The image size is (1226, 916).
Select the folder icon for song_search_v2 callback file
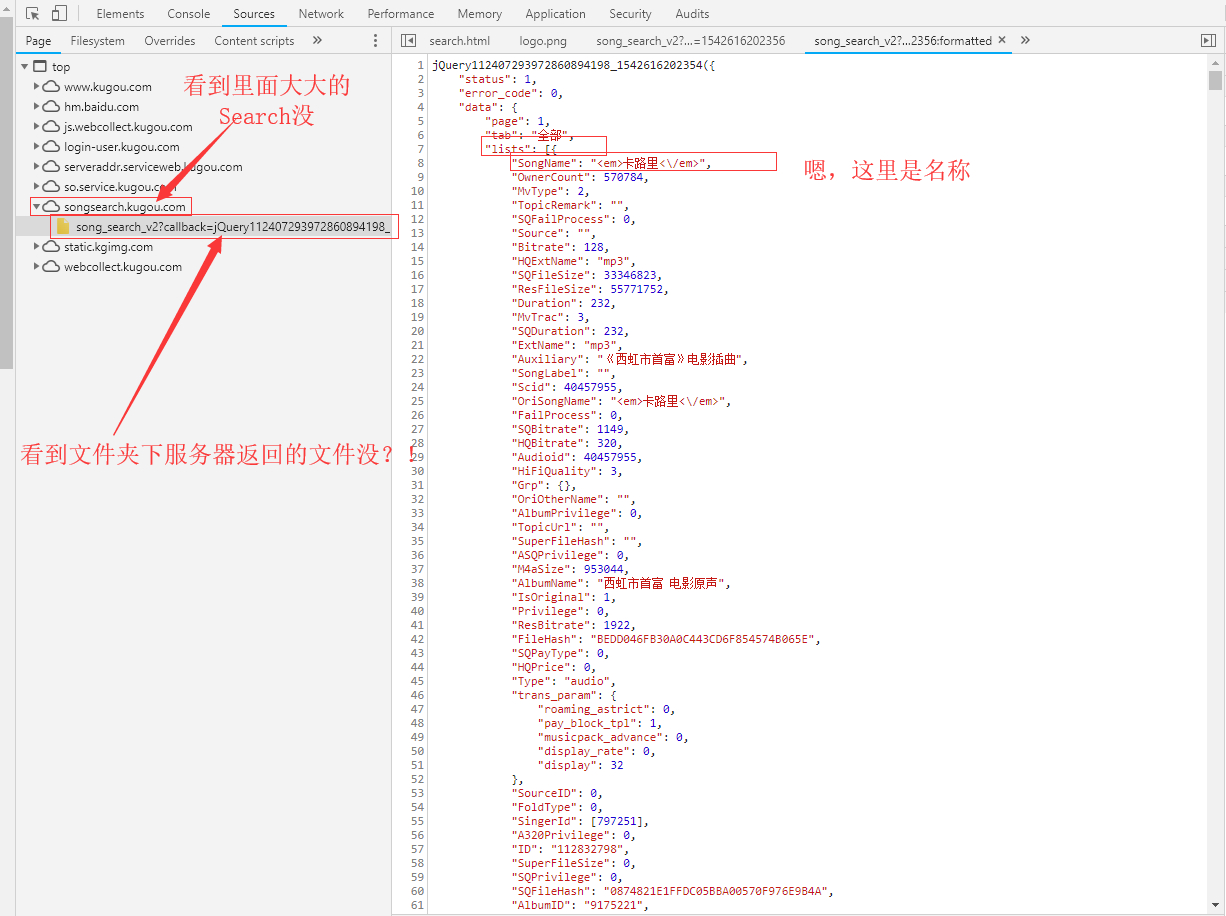(x=64, y=227)
